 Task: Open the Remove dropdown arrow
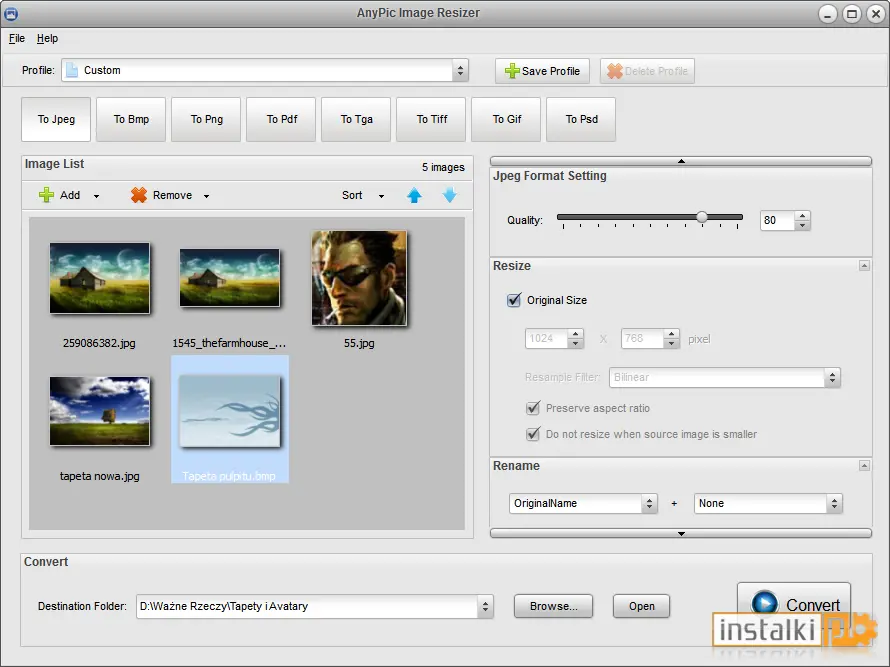(x=207, y=196)
